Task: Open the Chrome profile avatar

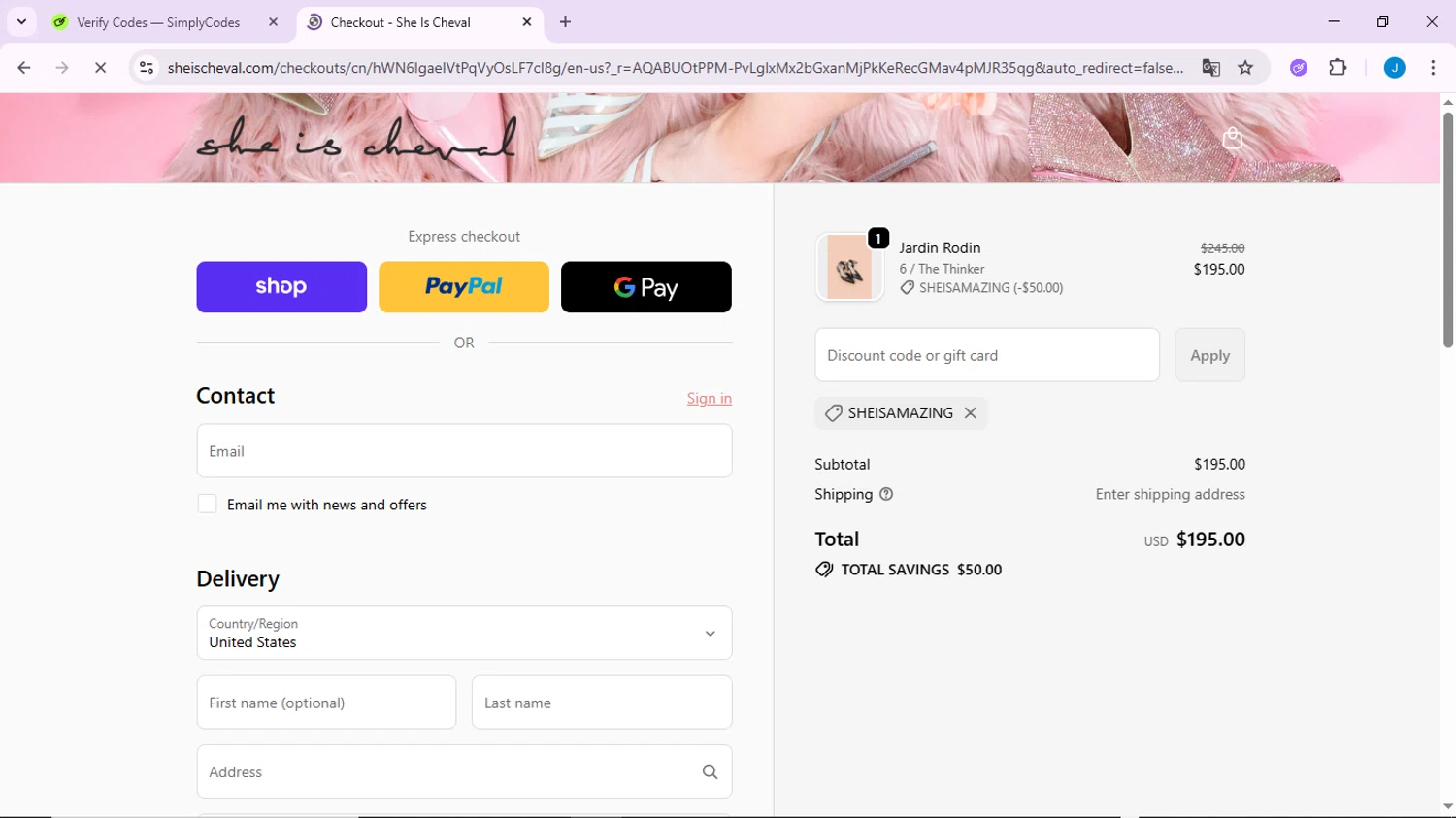Action: point(1395,68)
